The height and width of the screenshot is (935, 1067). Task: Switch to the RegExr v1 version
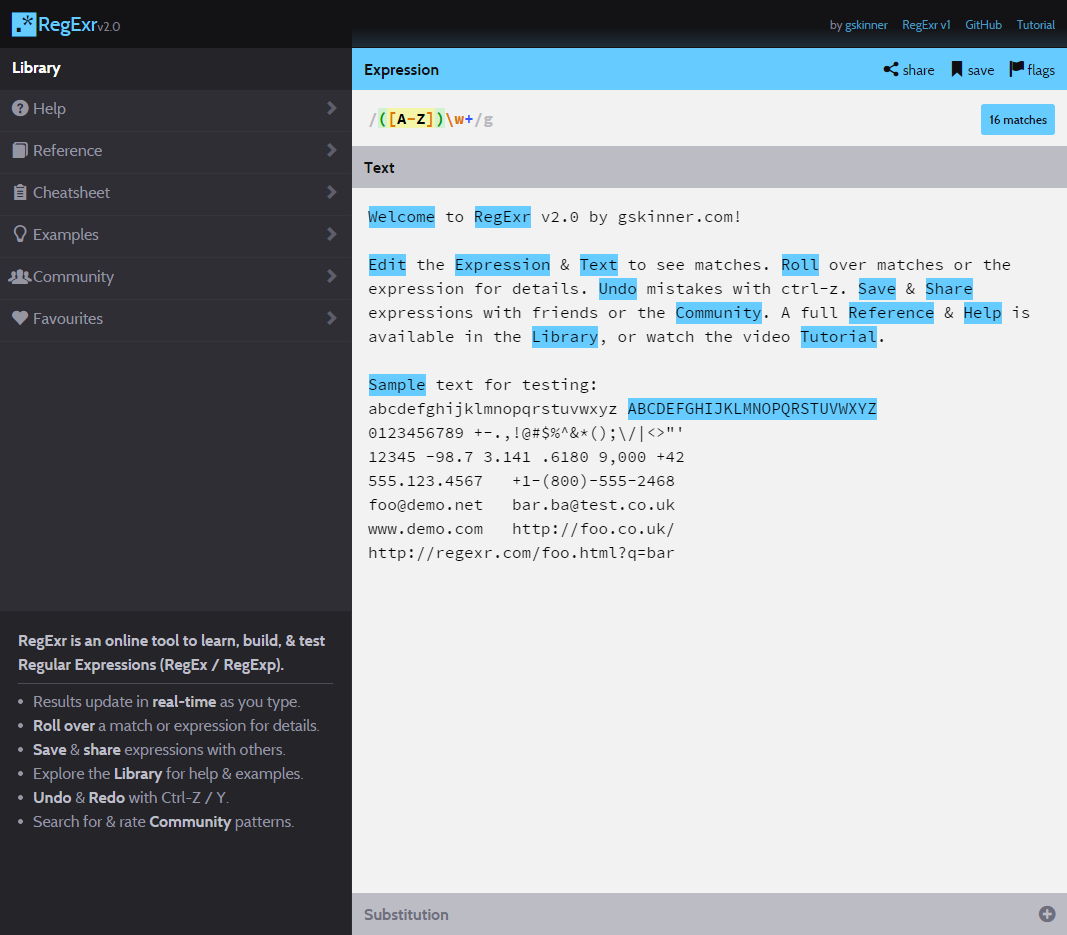tap(926, 24)
